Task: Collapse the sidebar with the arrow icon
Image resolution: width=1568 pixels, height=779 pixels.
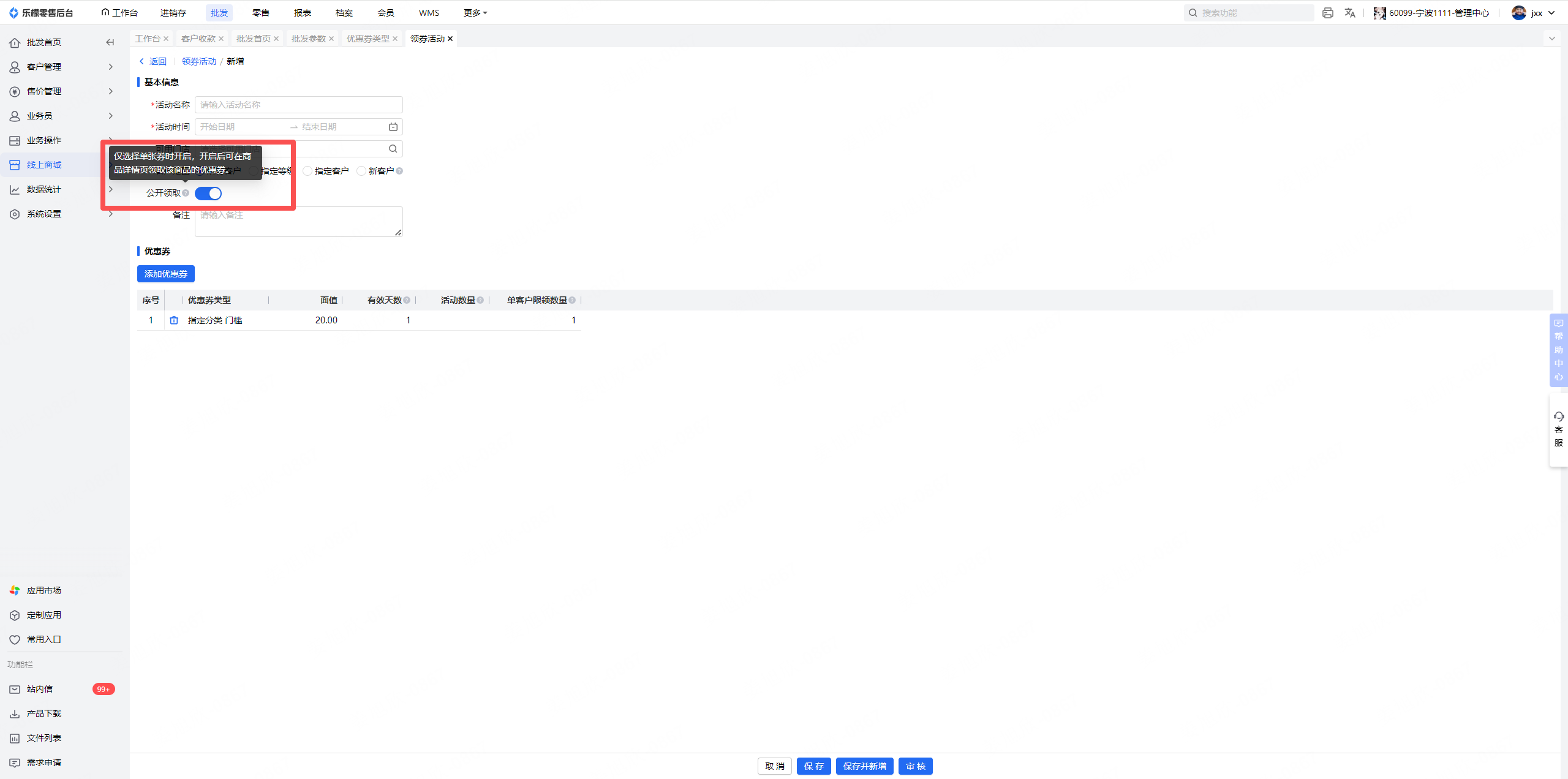Action: click(x=110, y=42)
